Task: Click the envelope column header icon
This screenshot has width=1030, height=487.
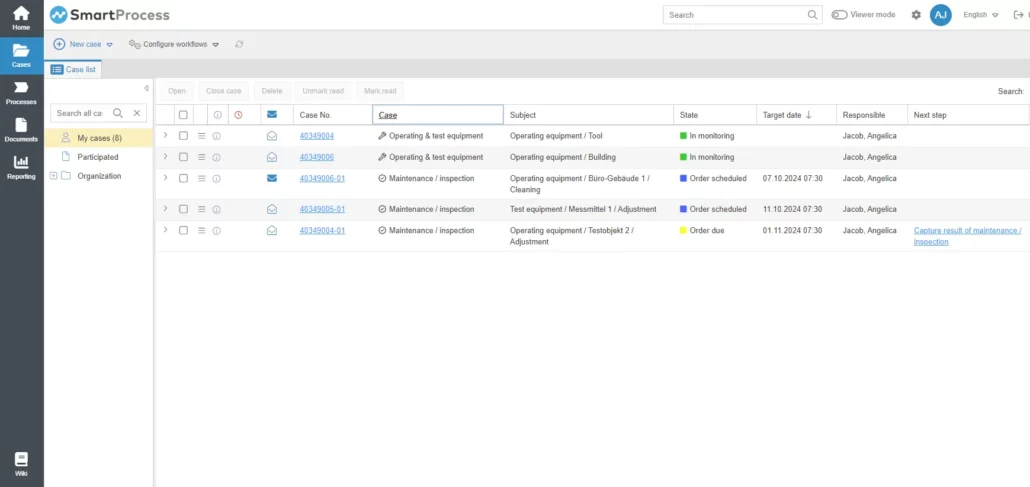Action: (x=272, y=114)
